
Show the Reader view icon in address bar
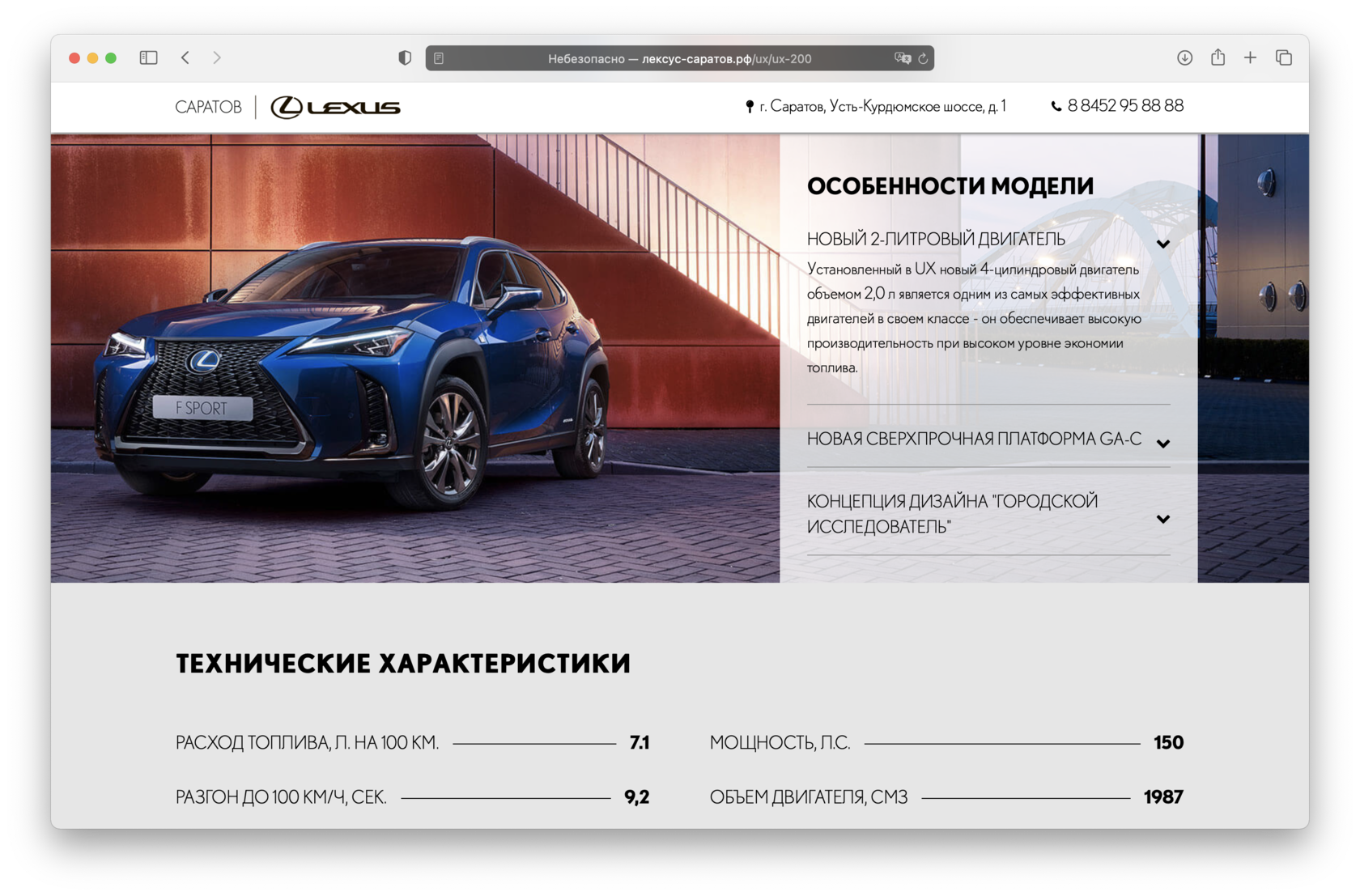tap(439, 58)
